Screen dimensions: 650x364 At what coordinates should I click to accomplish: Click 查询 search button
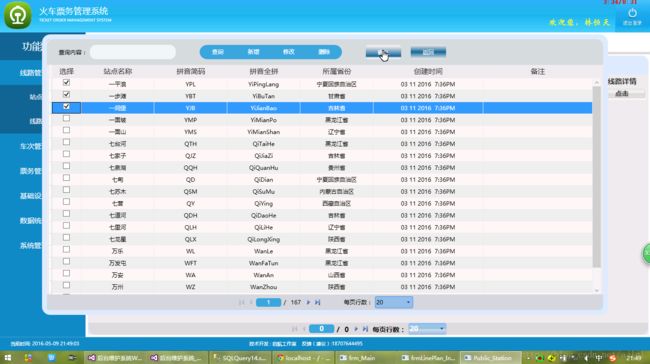tap(218, 52)
